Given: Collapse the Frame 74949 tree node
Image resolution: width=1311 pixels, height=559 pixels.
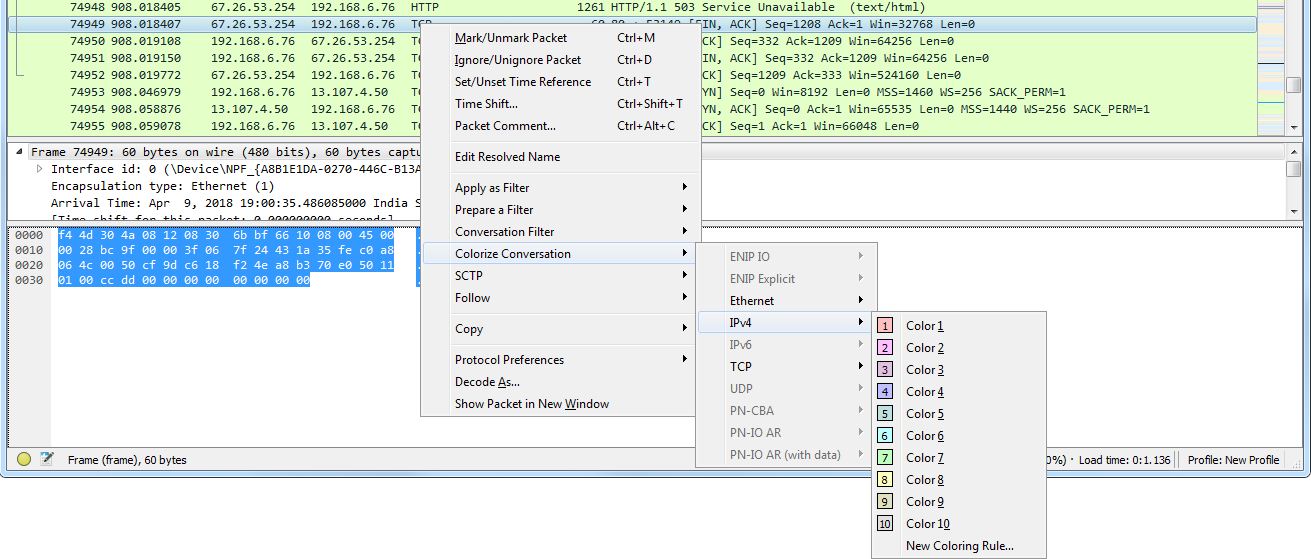Looking at the screenshot, I should pyautogui.click(x=20, y=152).
